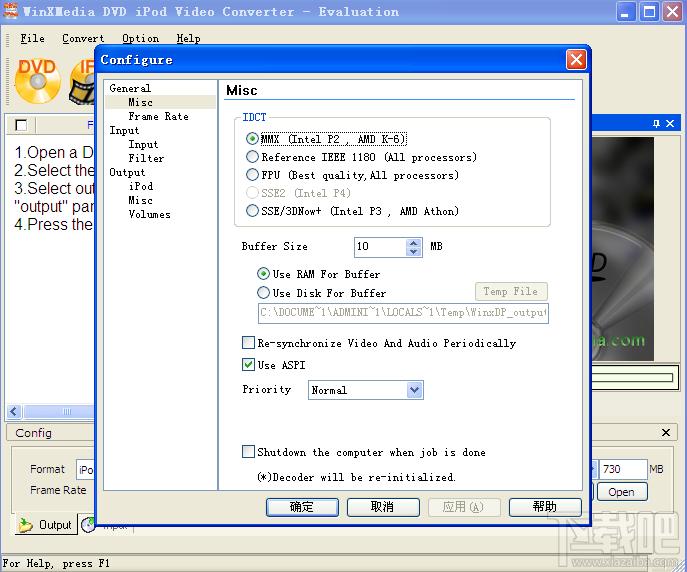Click the Open button in main window
The width and height of the screenshot is (687, 572).
(622, 492)
